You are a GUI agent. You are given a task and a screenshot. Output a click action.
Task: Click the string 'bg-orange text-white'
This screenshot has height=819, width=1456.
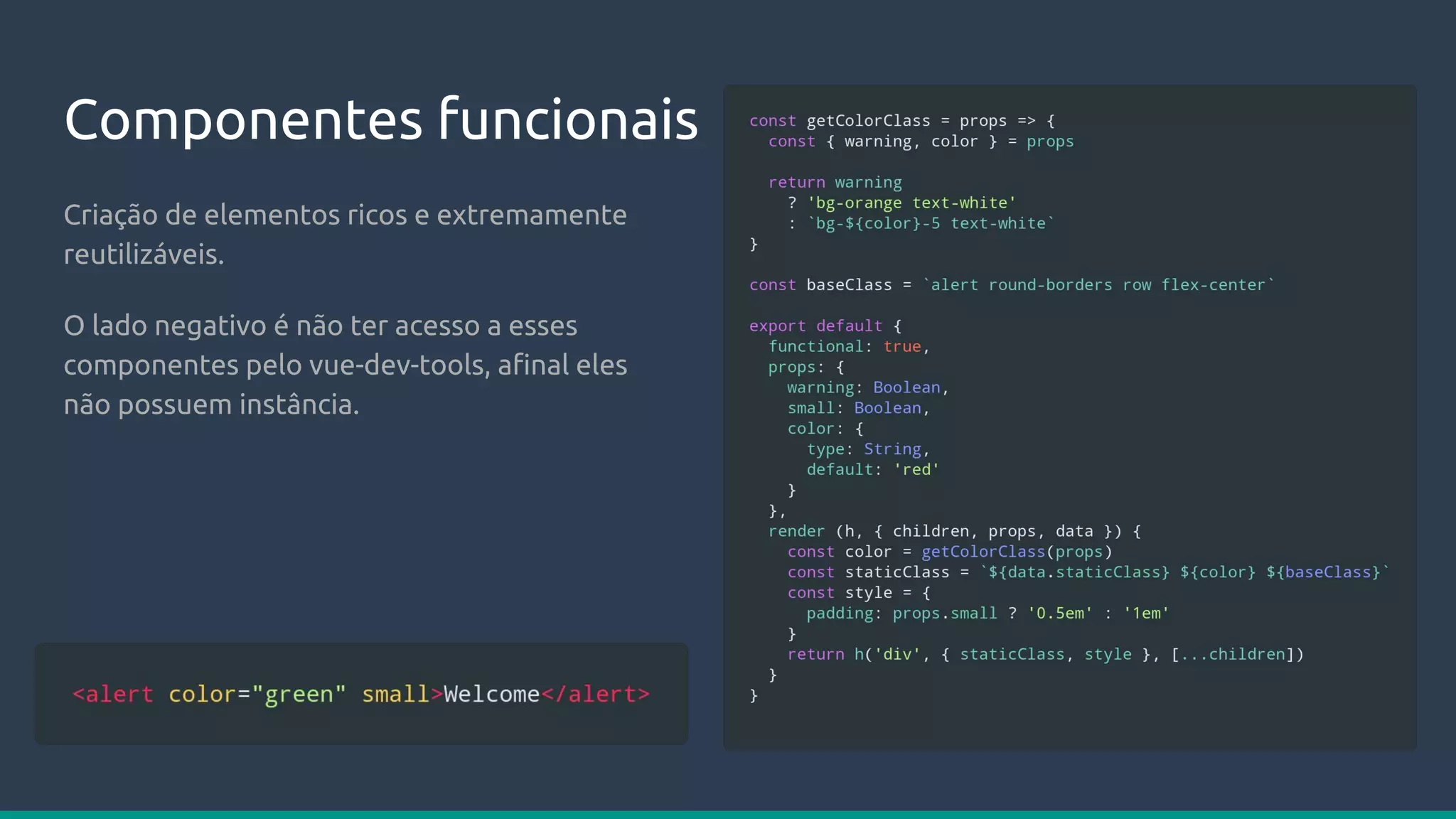(911, 203)
